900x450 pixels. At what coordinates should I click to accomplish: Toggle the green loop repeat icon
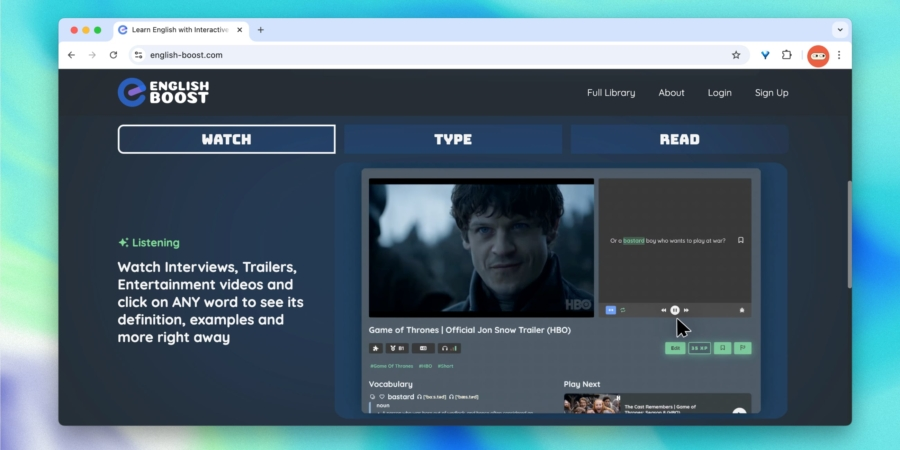[624, 310]
